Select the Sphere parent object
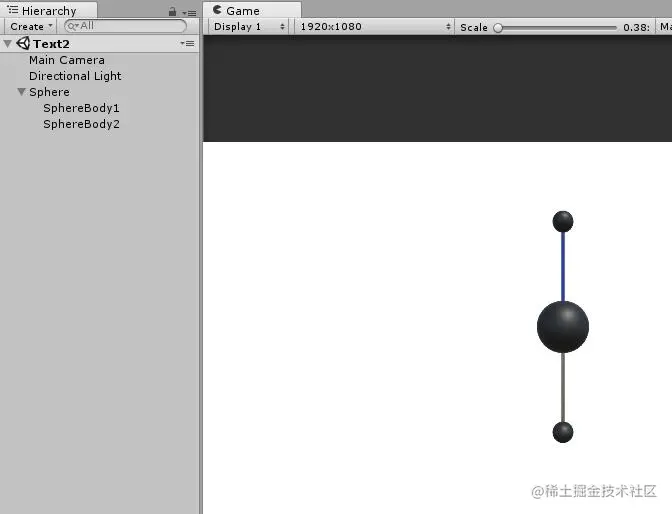Image resolution: width=672 pixels, height=514 pixels. (49, 92)
